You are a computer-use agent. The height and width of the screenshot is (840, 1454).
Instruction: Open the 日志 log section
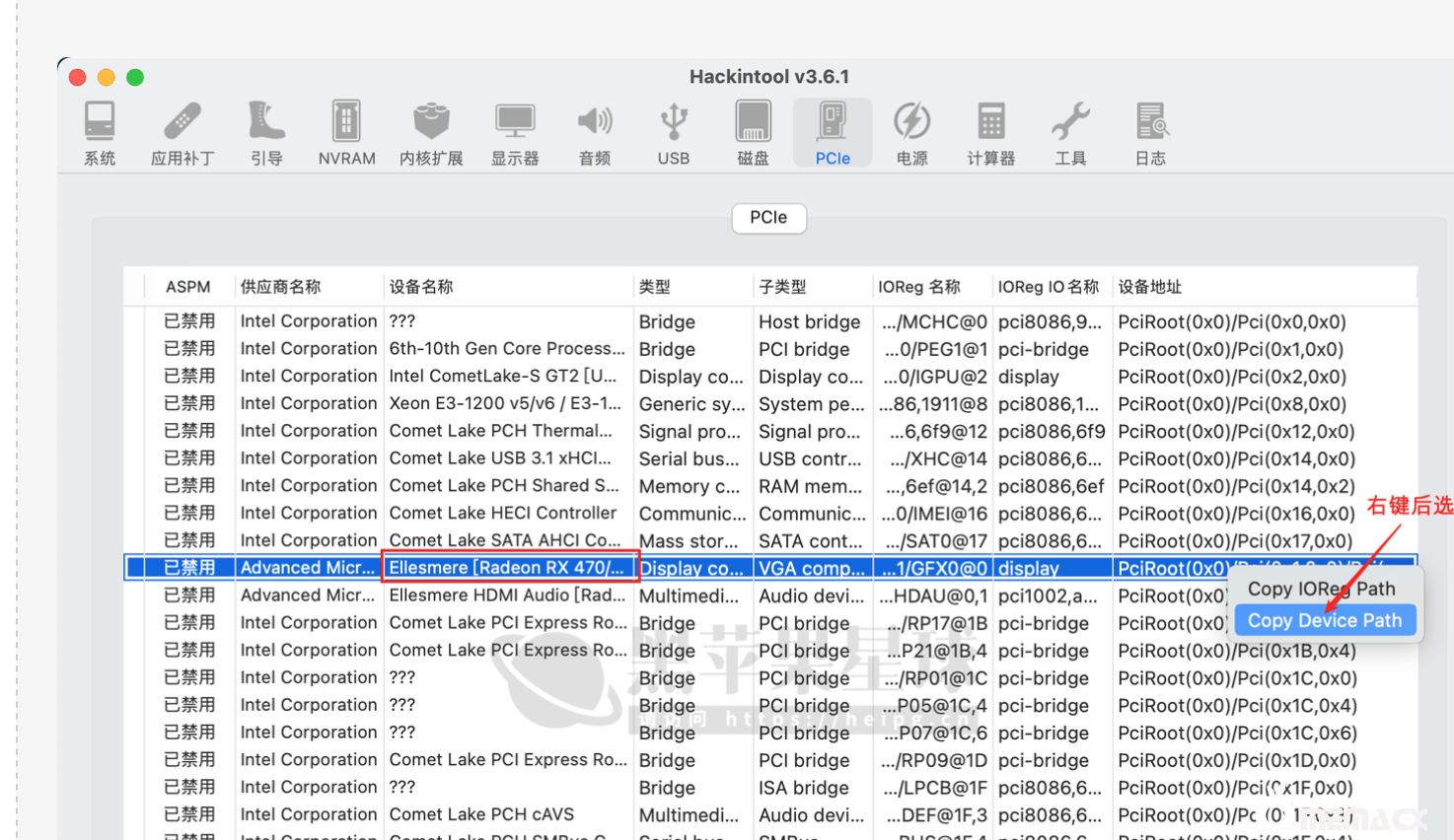[x=1150, y=133]
